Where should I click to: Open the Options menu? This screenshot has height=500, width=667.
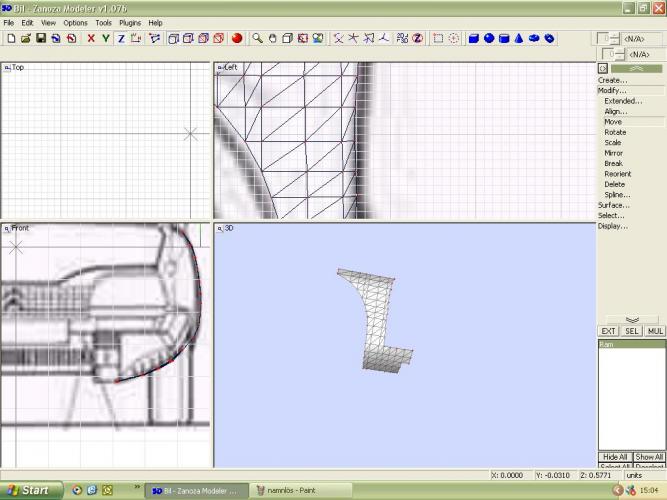(75, 23)
